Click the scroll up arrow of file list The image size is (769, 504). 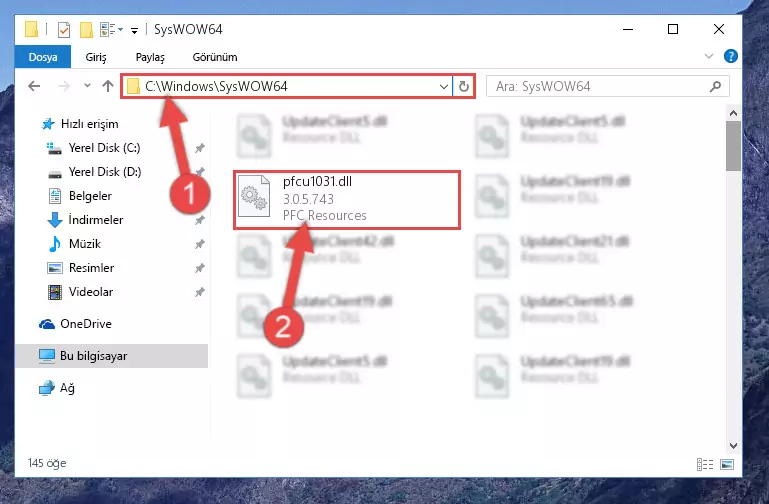[733, 113]
